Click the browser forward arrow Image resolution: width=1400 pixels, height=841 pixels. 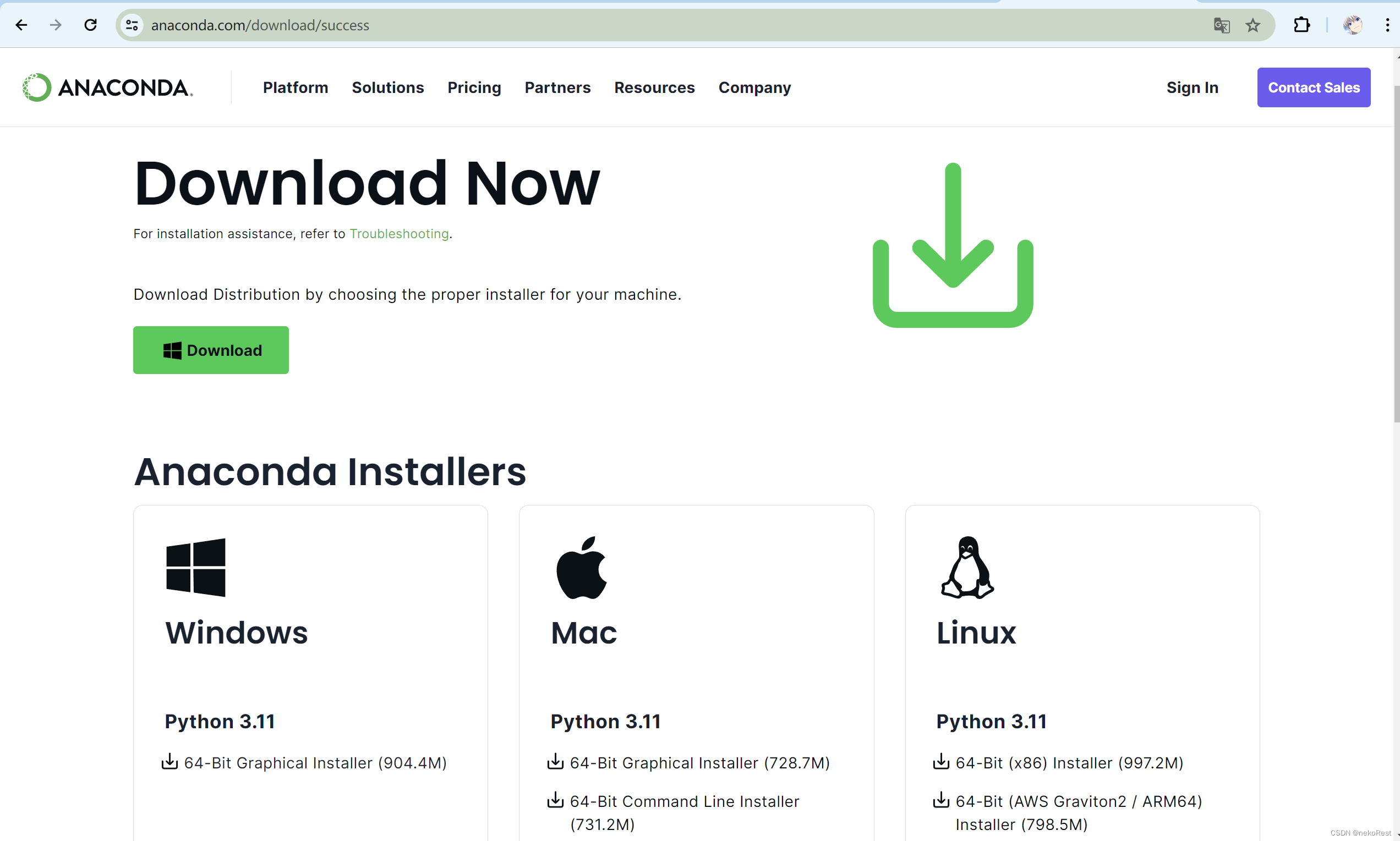(x=56, y=25)
